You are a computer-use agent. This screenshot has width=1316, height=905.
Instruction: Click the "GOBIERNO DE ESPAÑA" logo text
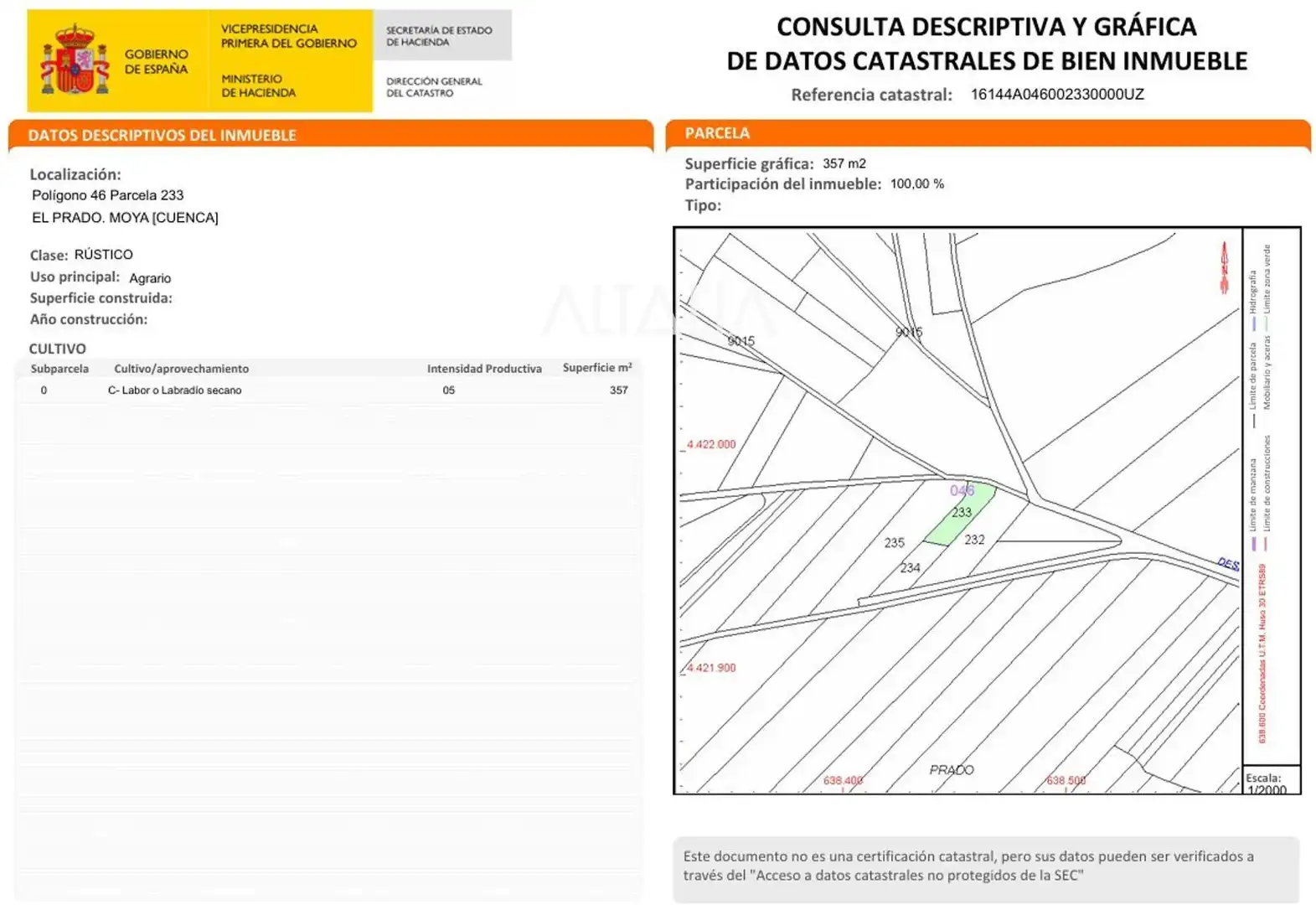tap(157, 61)
